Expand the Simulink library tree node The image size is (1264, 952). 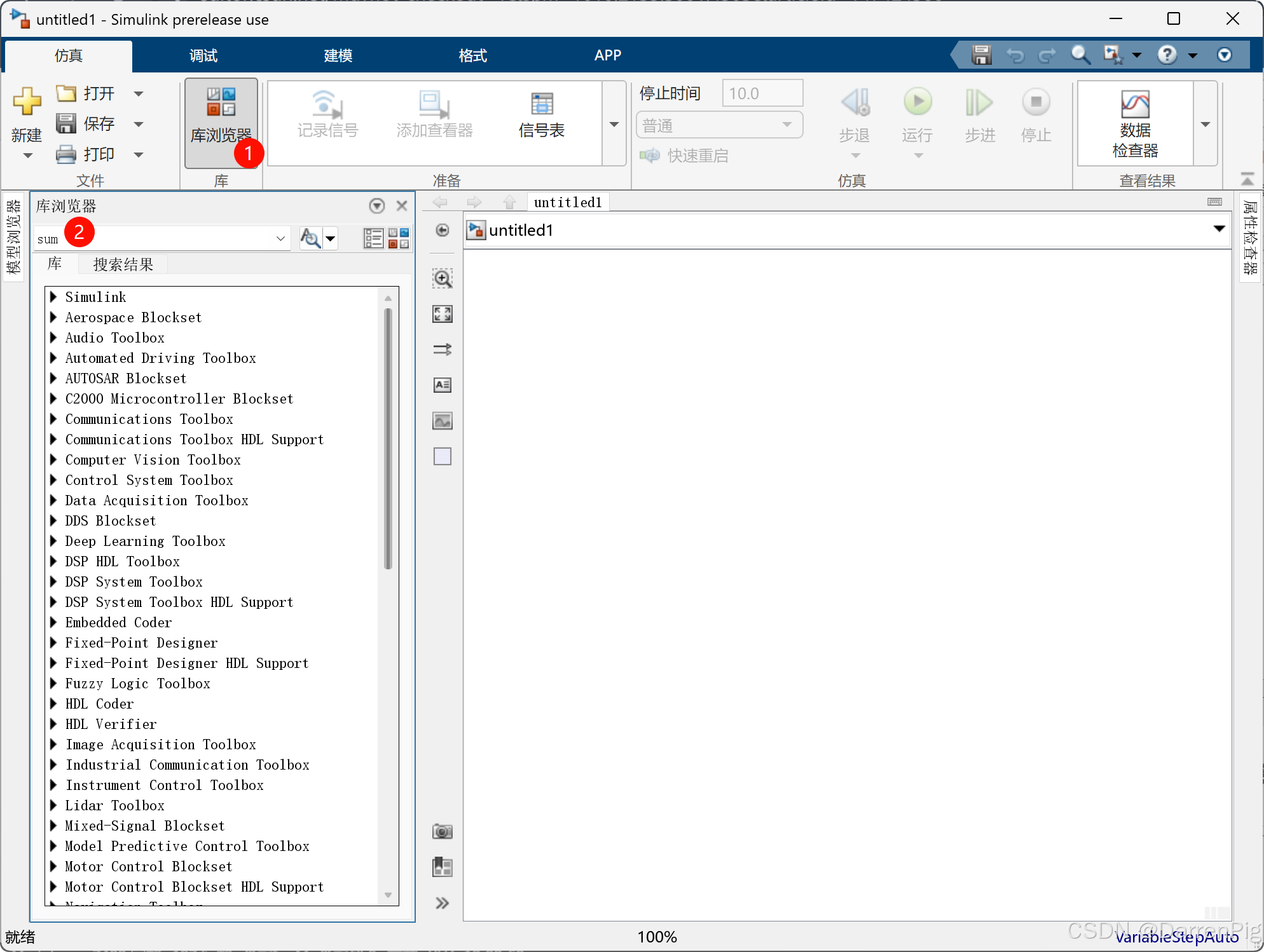click(x=54, y=297)
